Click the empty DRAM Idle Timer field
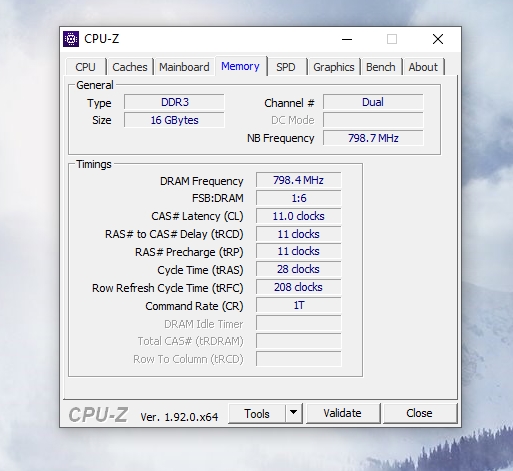This screenshot has height=471, width=513. pos(299,323)
